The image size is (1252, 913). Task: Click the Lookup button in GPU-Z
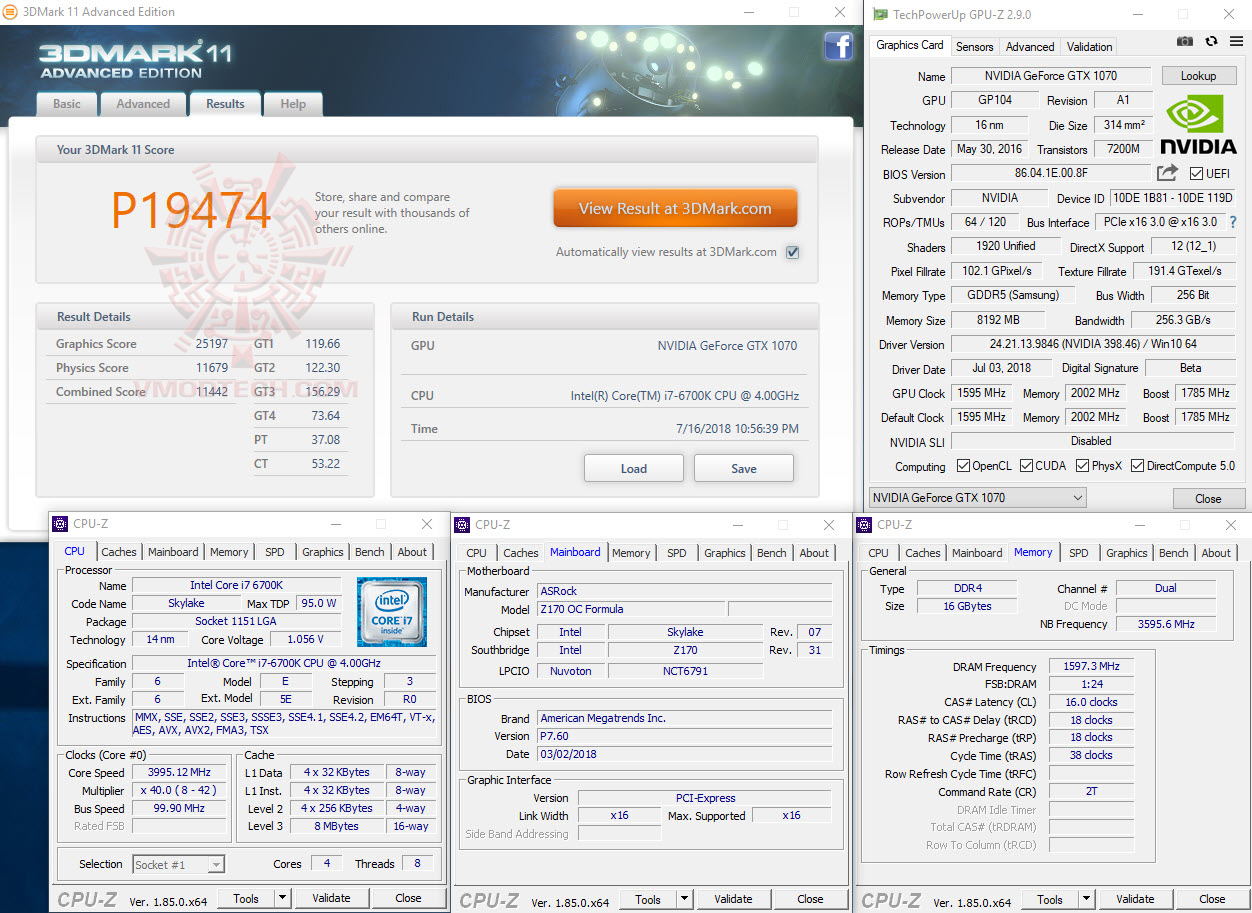1198,76
